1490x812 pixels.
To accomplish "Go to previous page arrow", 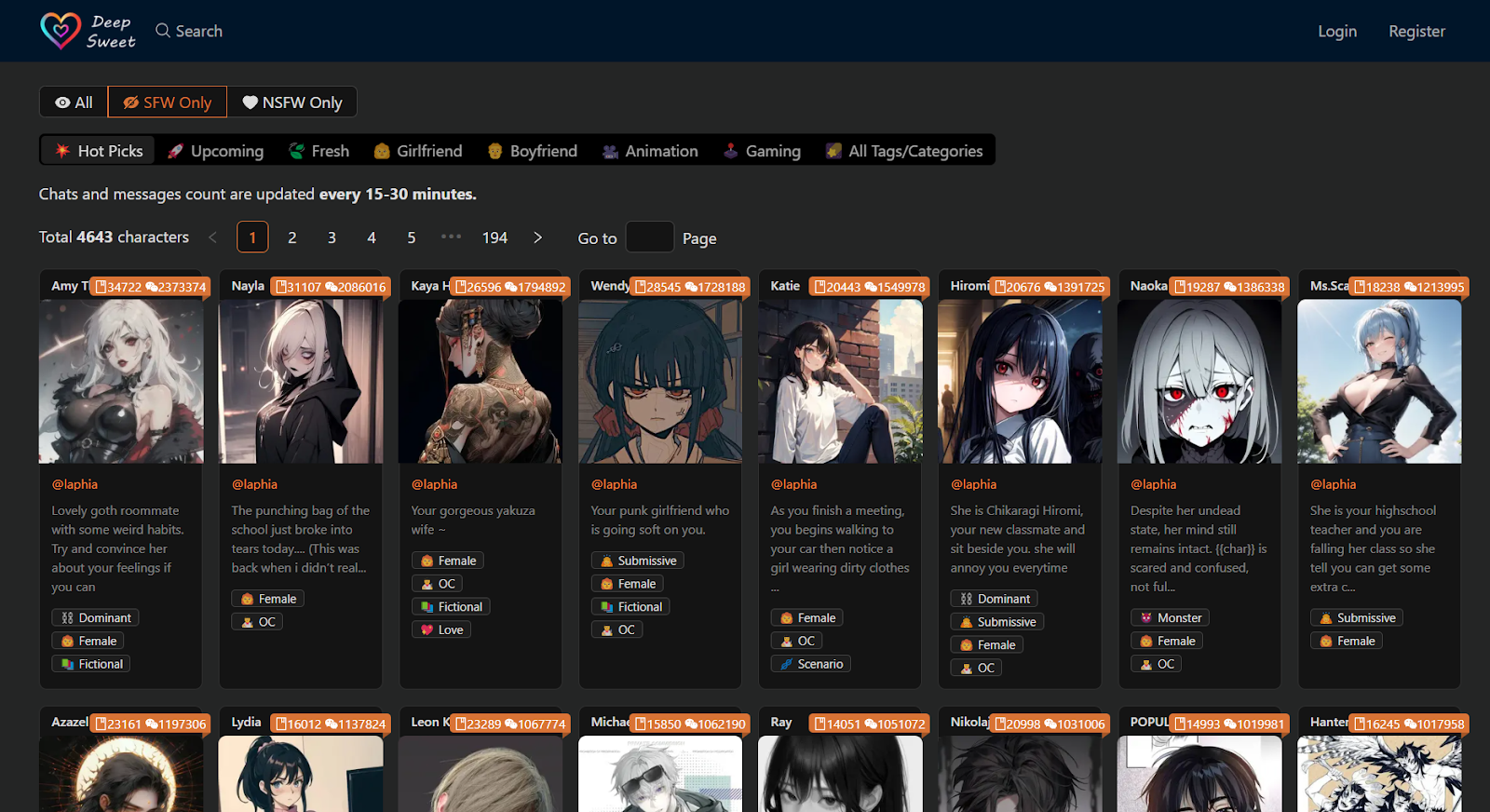I will pyautogui.click(x=212, y=237).
